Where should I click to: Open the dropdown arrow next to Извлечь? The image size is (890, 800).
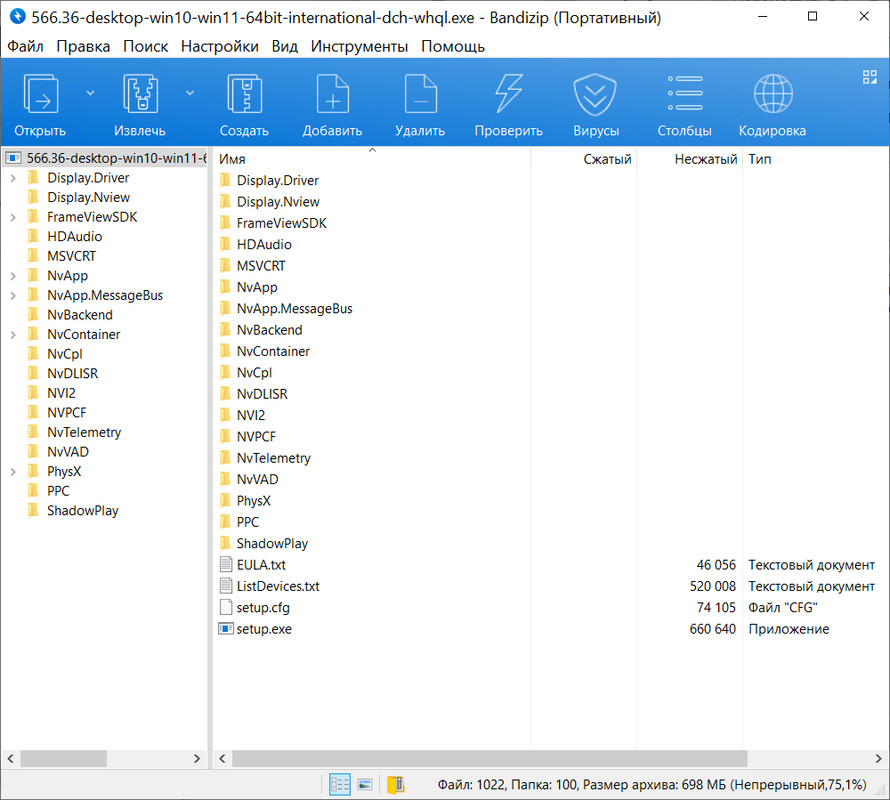point(190,93)
